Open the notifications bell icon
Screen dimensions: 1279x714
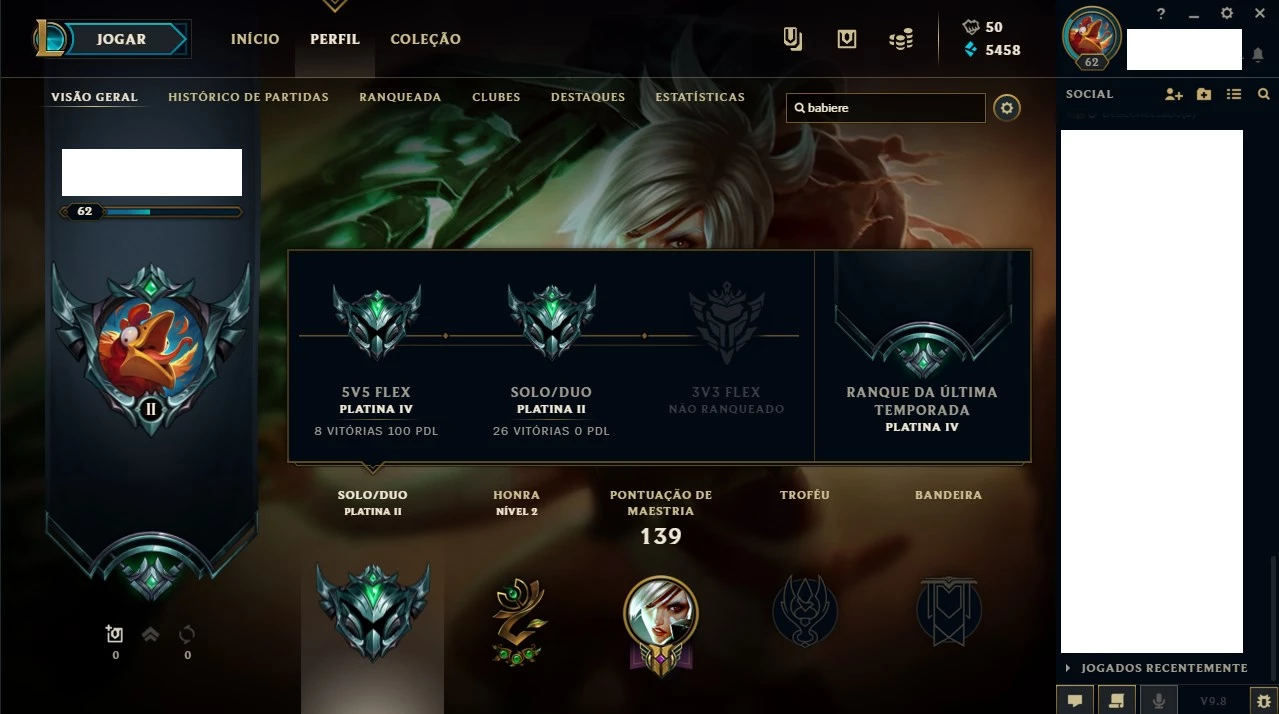1258,55
